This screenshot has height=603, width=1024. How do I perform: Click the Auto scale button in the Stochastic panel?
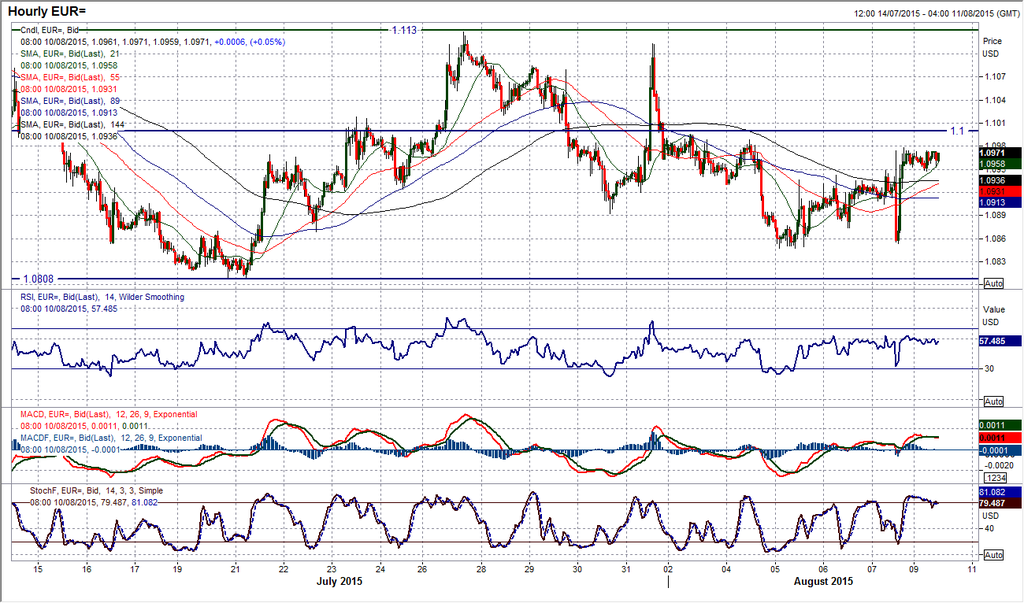pyautogui.click(x=993, y=555)
